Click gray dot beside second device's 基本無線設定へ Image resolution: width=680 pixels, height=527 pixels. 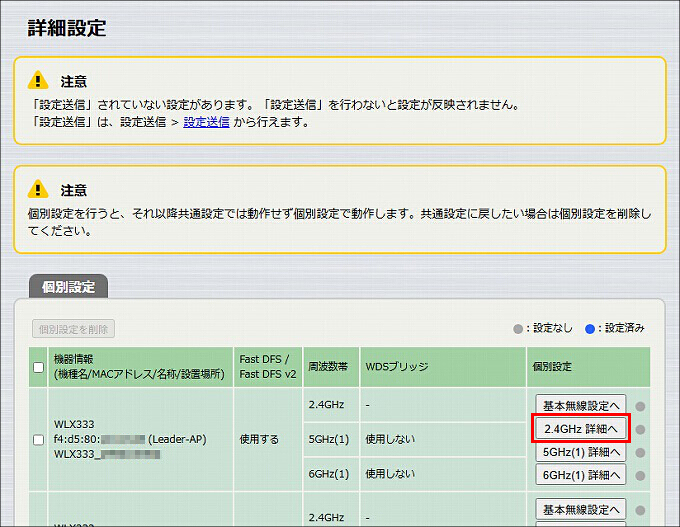[640, 511]
